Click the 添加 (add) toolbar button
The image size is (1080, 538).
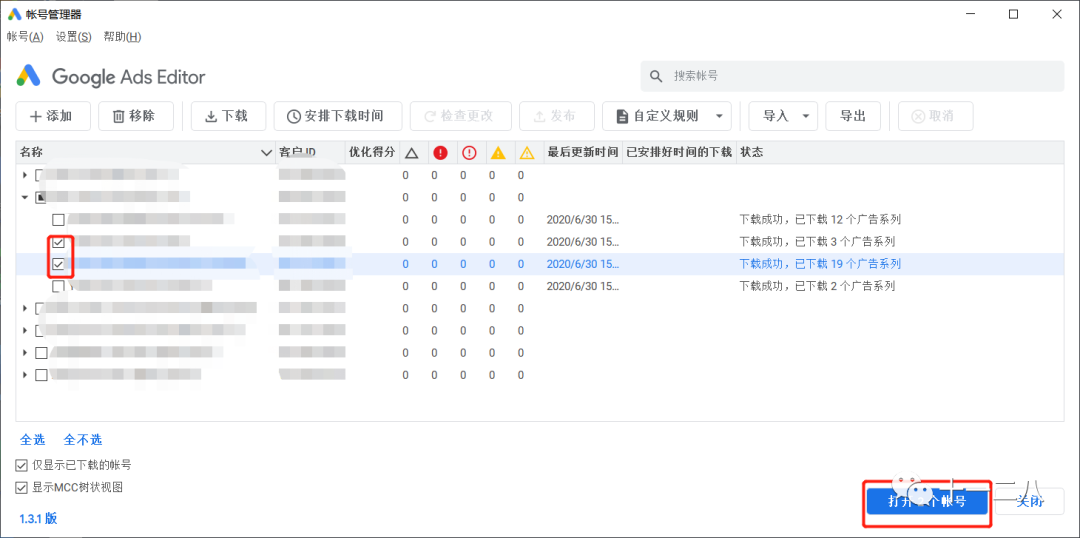click(53, 116)
